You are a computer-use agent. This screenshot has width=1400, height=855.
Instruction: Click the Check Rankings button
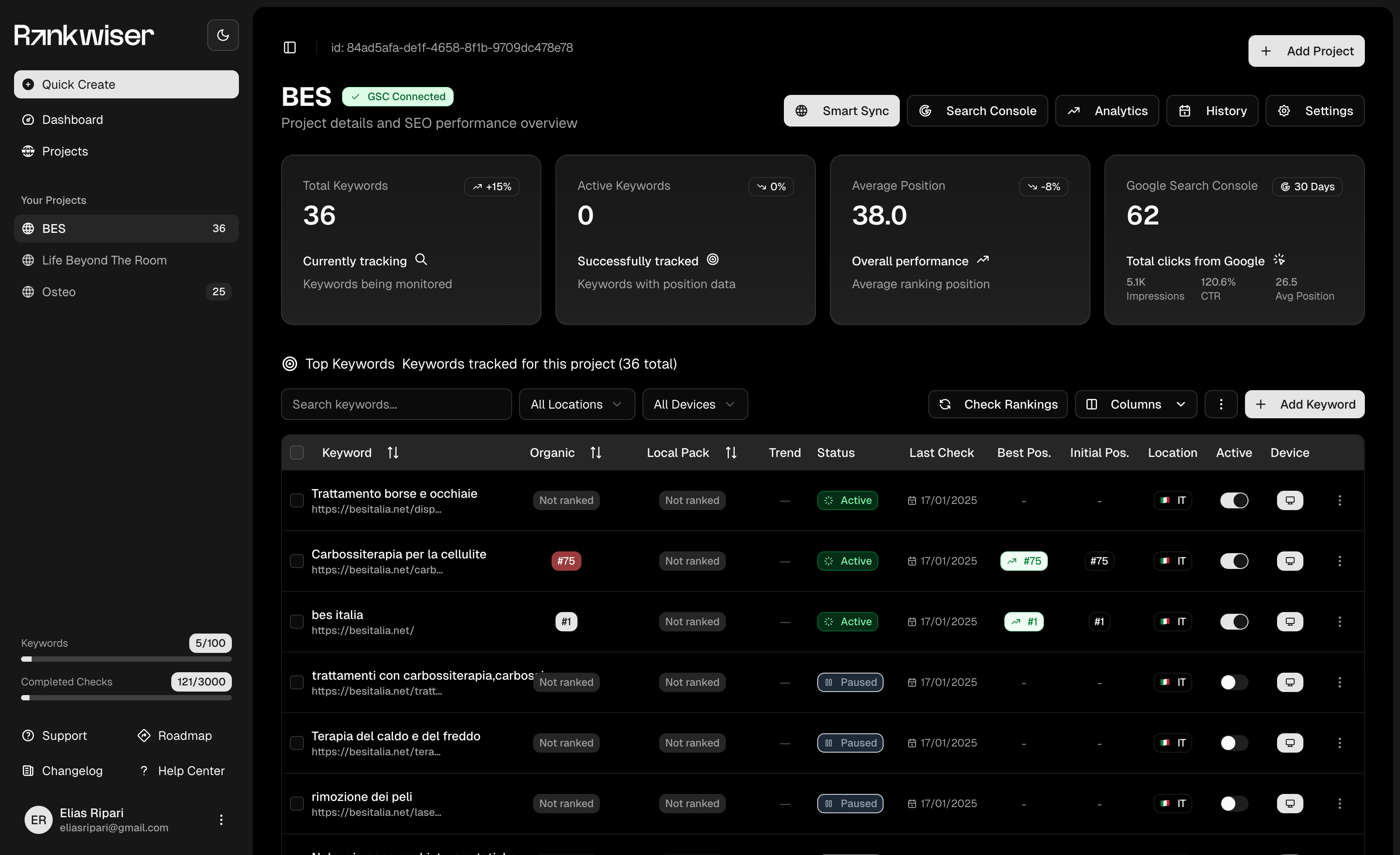click(x=998, y=404)
